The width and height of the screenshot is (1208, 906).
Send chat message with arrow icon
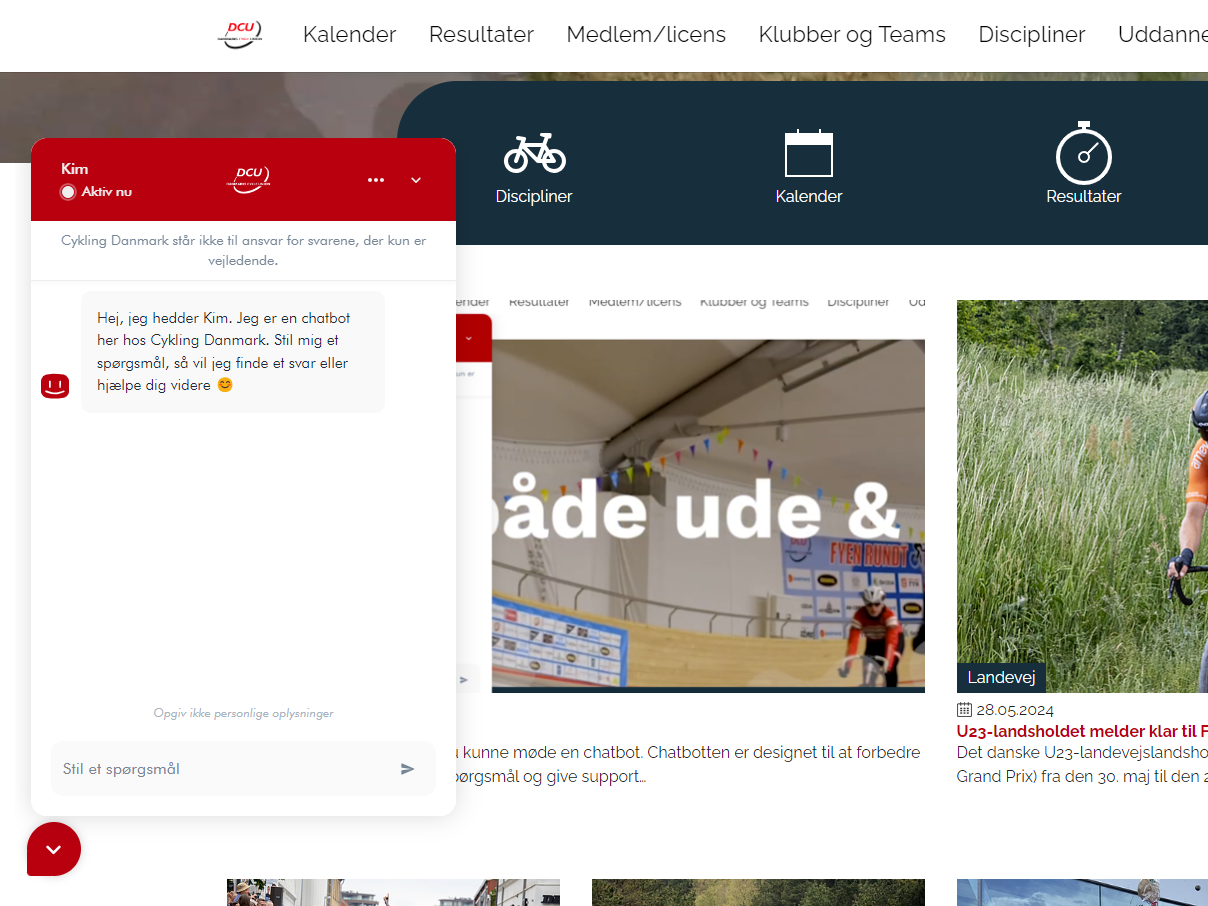click(407, 769)
